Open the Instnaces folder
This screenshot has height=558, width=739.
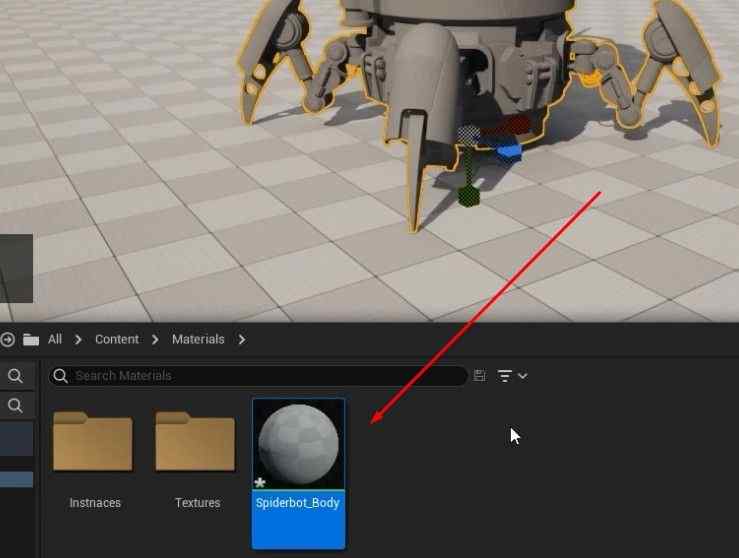tap(93, 441)
